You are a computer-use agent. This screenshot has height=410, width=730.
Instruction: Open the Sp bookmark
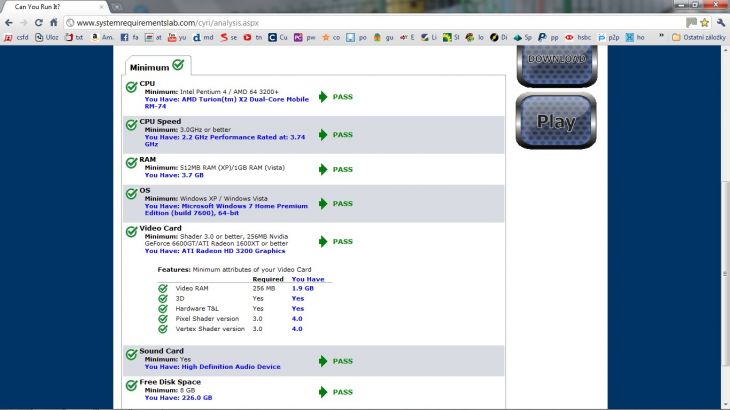[523, 38]
